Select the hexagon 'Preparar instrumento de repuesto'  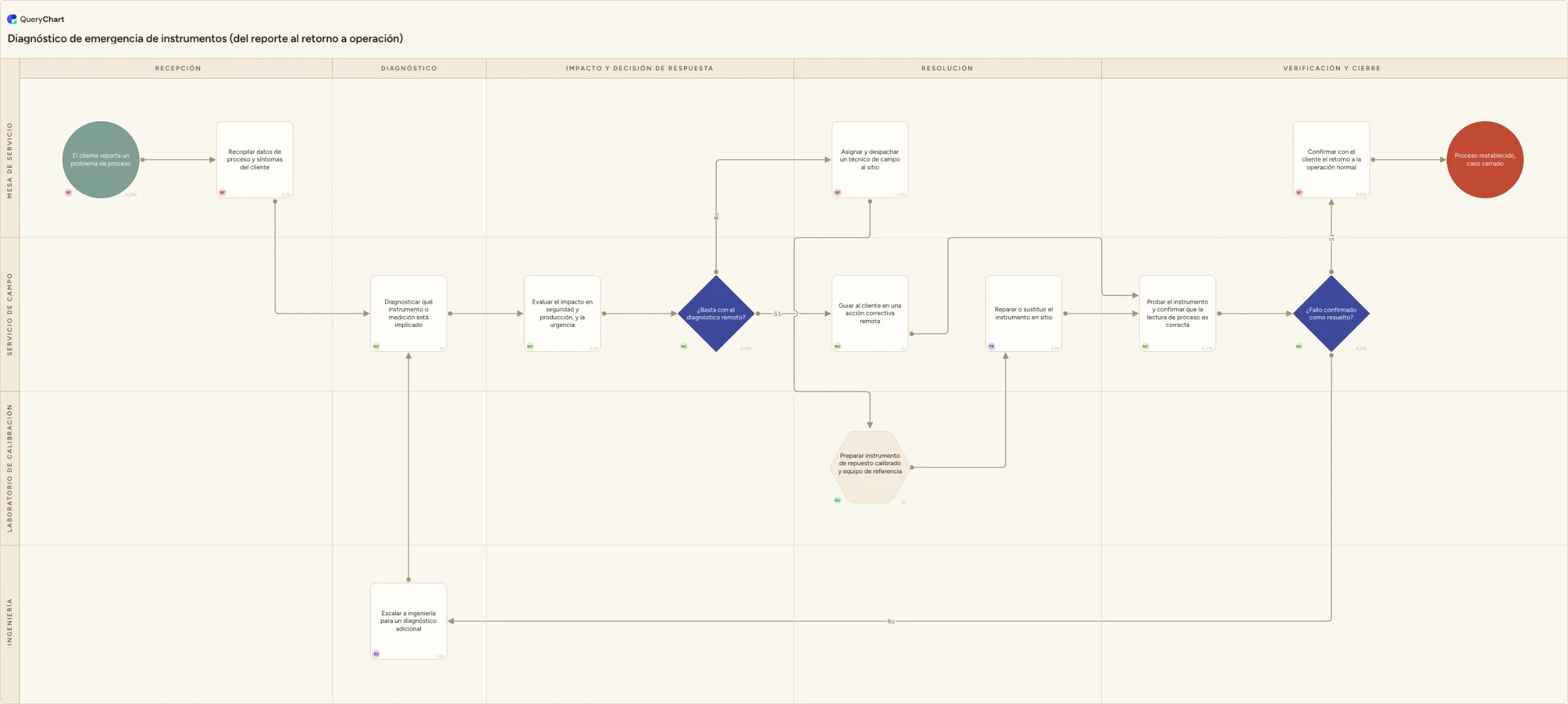[870, 467]
